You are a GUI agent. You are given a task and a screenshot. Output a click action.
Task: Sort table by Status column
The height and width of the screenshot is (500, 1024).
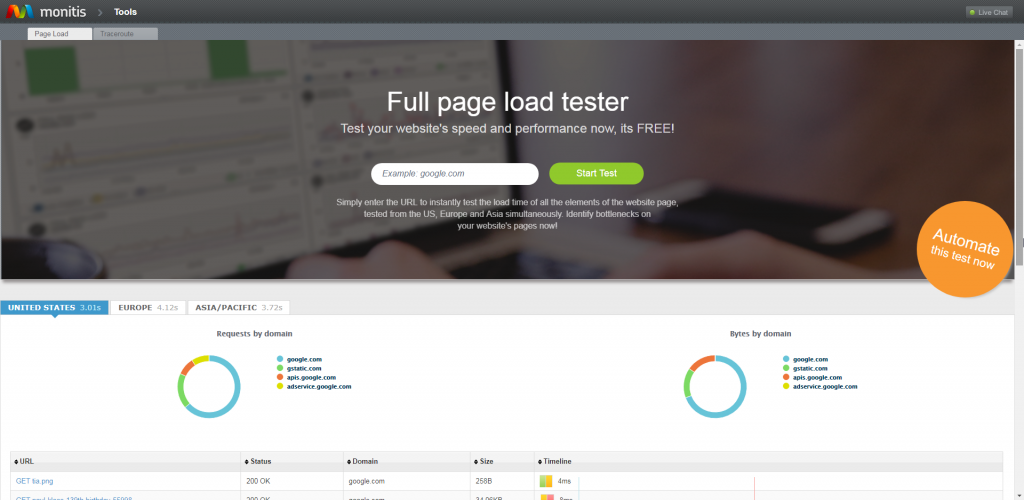[x=260, y=462]
